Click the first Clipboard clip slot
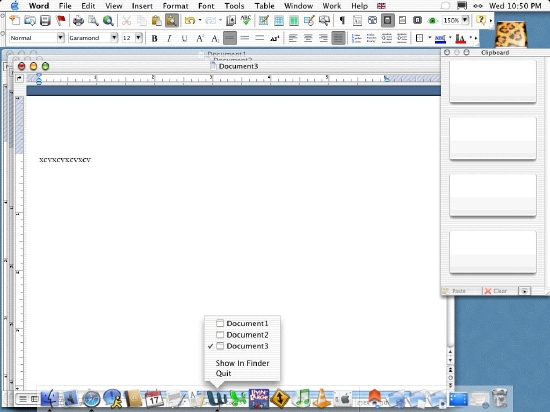This screenshot has width=550, height=412. [x=493, y=81]
